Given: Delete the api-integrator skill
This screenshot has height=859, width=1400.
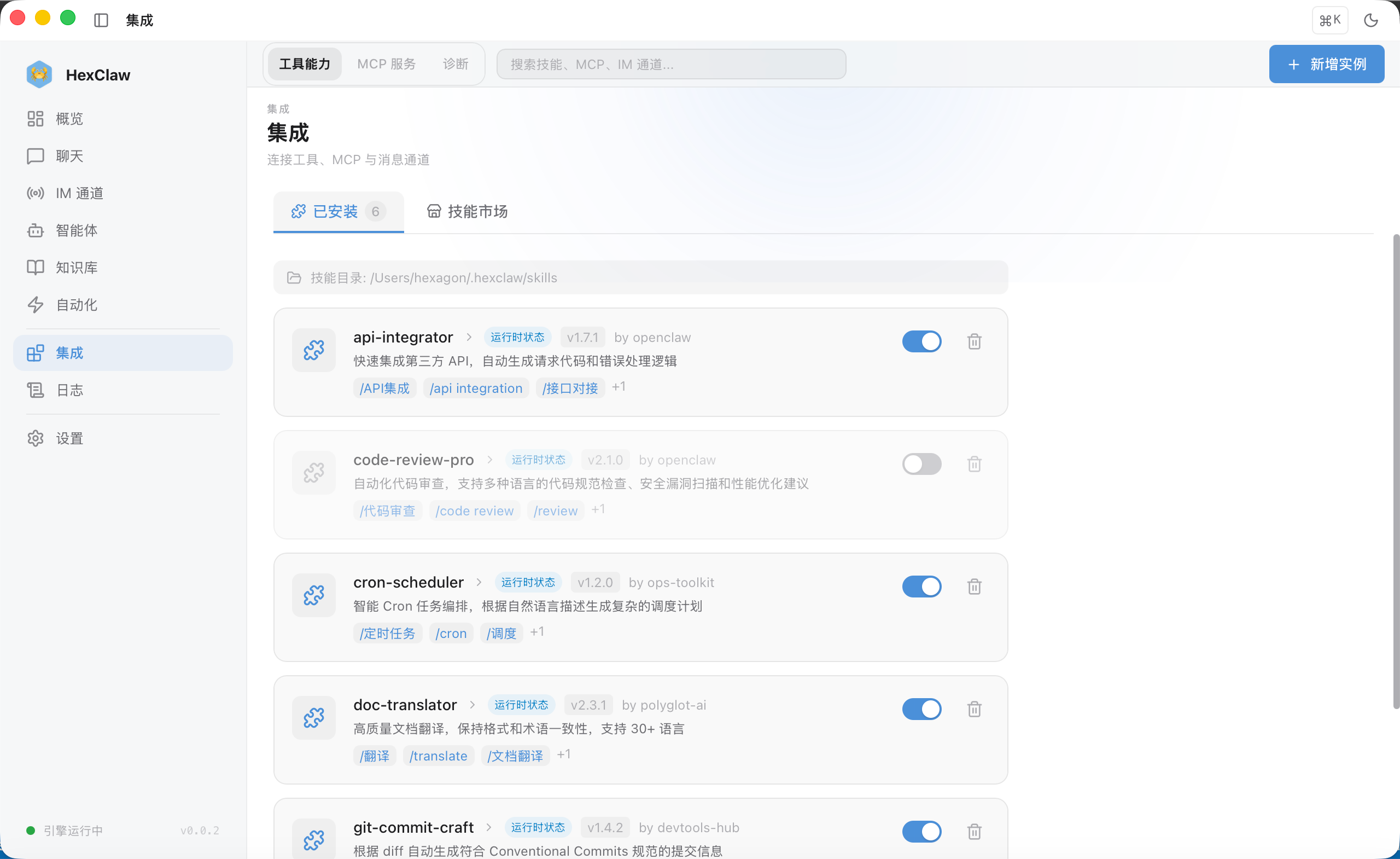Looking at the screenshot, I should (975, 341).
